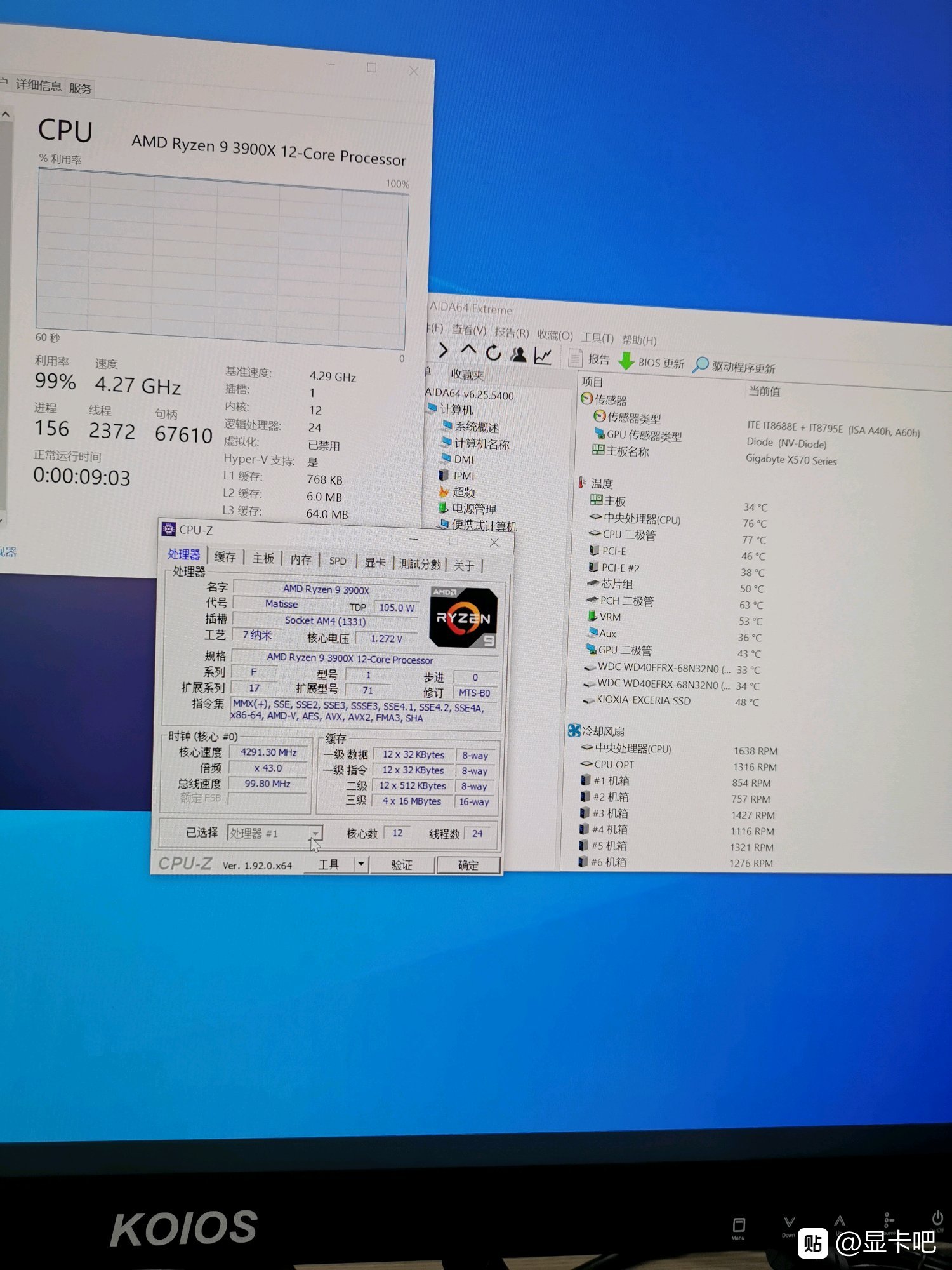Image resolution: width=952 pixels, height=1270 pixels.
Task: Switch to 显卡 tab in CPU-Z
Action: (x=375, y=562)
